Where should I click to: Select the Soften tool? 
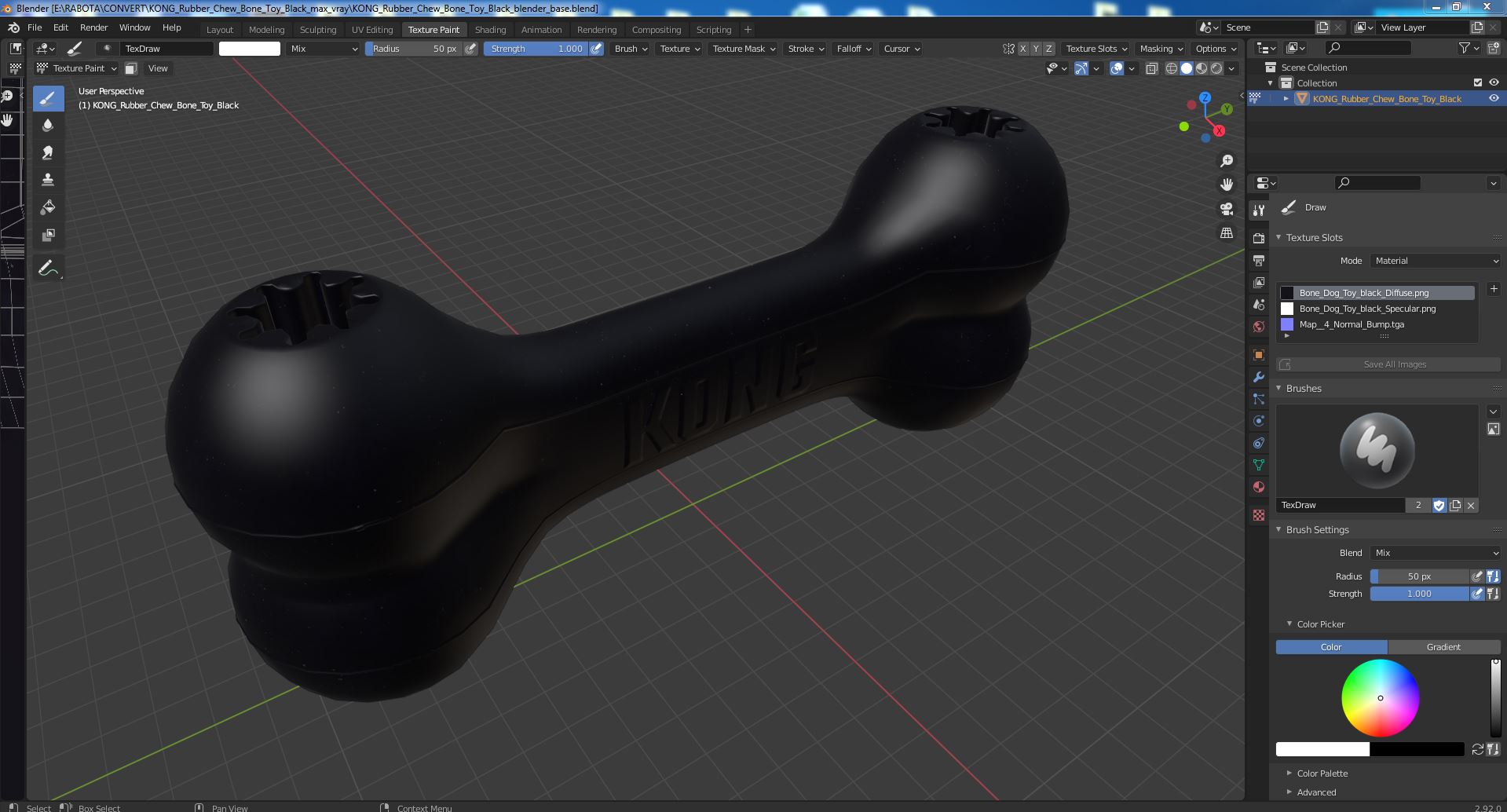pos(48,125)
